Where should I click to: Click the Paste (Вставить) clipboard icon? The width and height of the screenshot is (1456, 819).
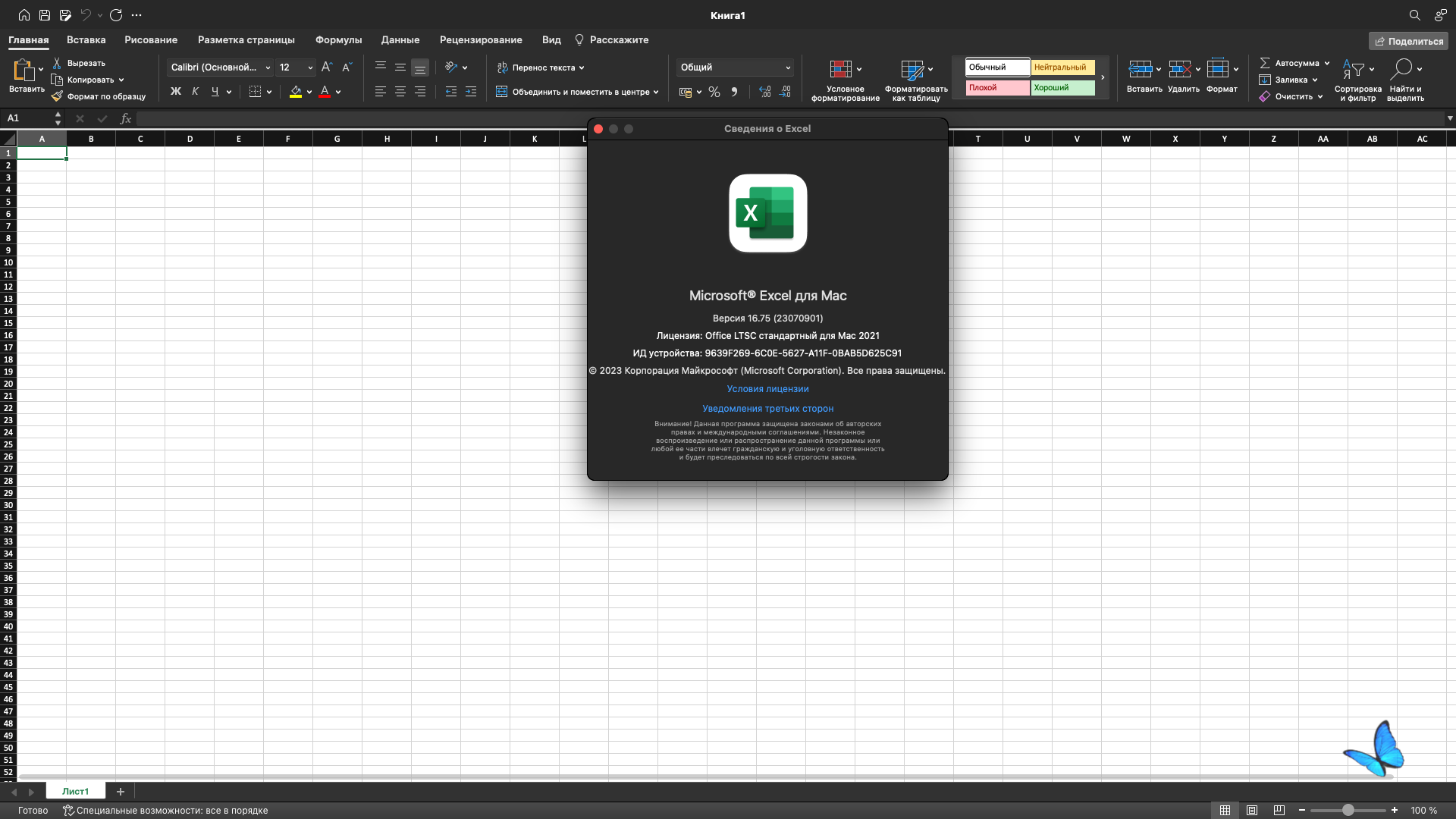[x=24, y=70]
